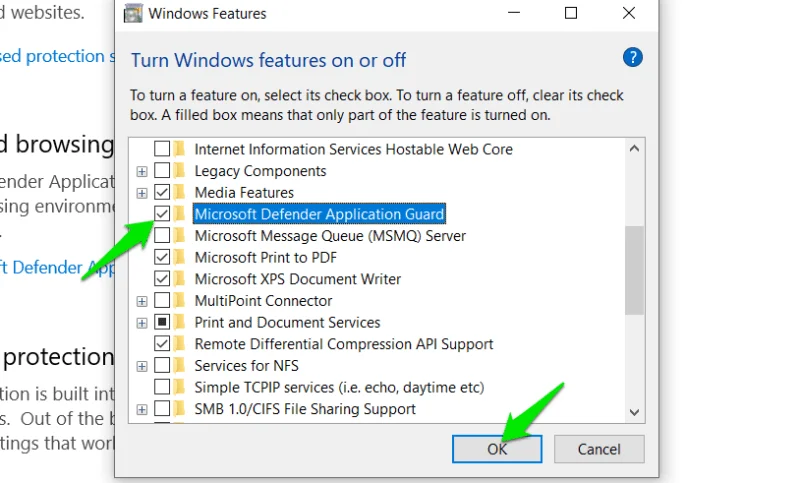Close the Windows Features dialog
This screenshot has width=800, height=483.
coord(629,13)
